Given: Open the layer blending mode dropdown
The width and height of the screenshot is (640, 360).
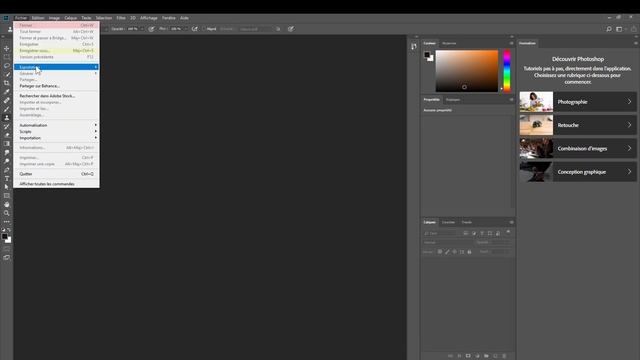Looking at the screenshot, I should [x=447, y=242].
